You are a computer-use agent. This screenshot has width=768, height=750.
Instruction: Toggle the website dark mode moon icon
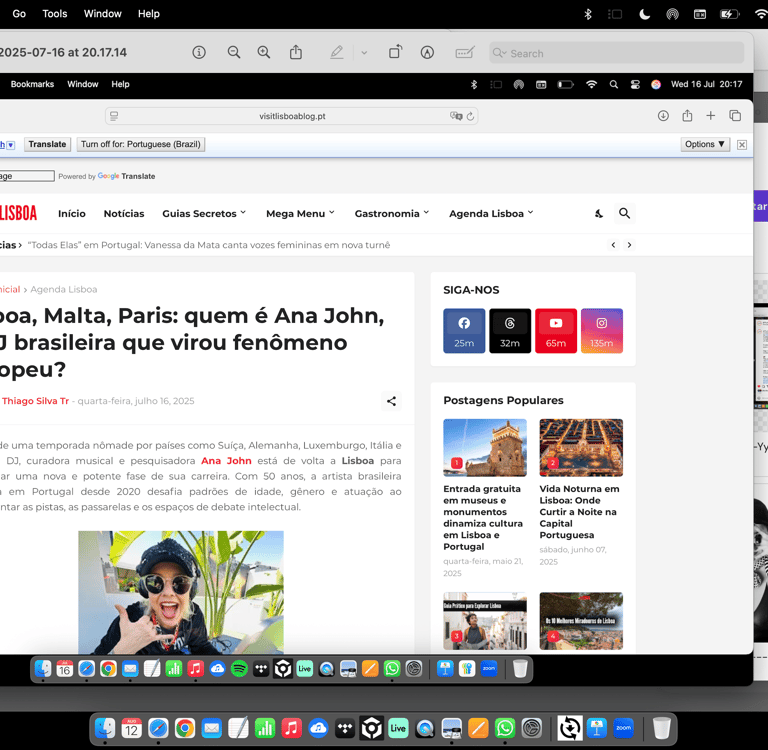tap(599, 214)
